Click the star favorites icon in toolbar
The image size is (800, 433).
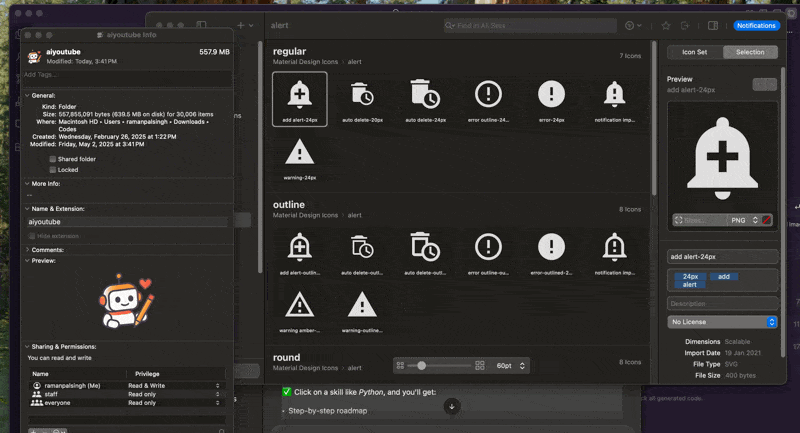[x=666, y=26]
